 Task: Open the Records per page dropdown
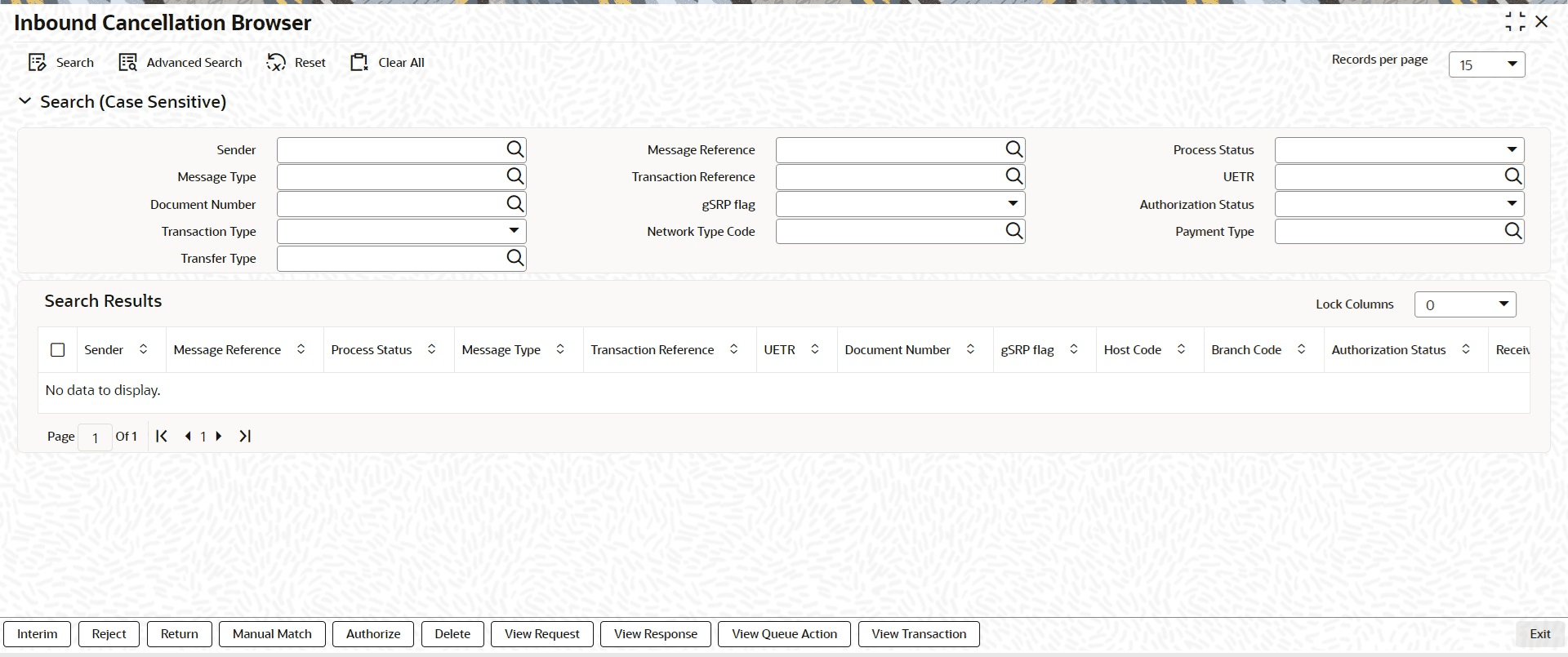[x=1486, y=64]
